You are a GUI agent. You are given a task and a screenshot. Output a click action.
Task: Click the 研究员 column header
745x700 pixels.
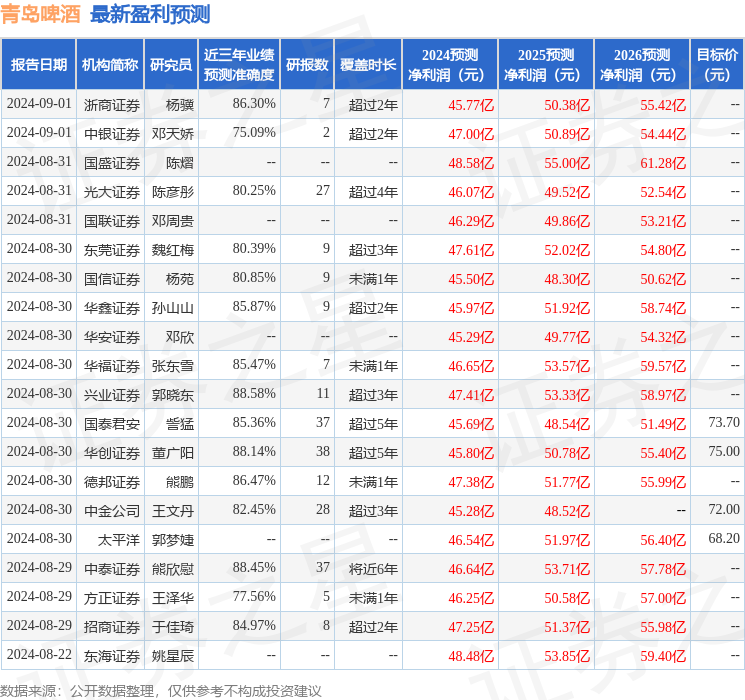[171, 65]
